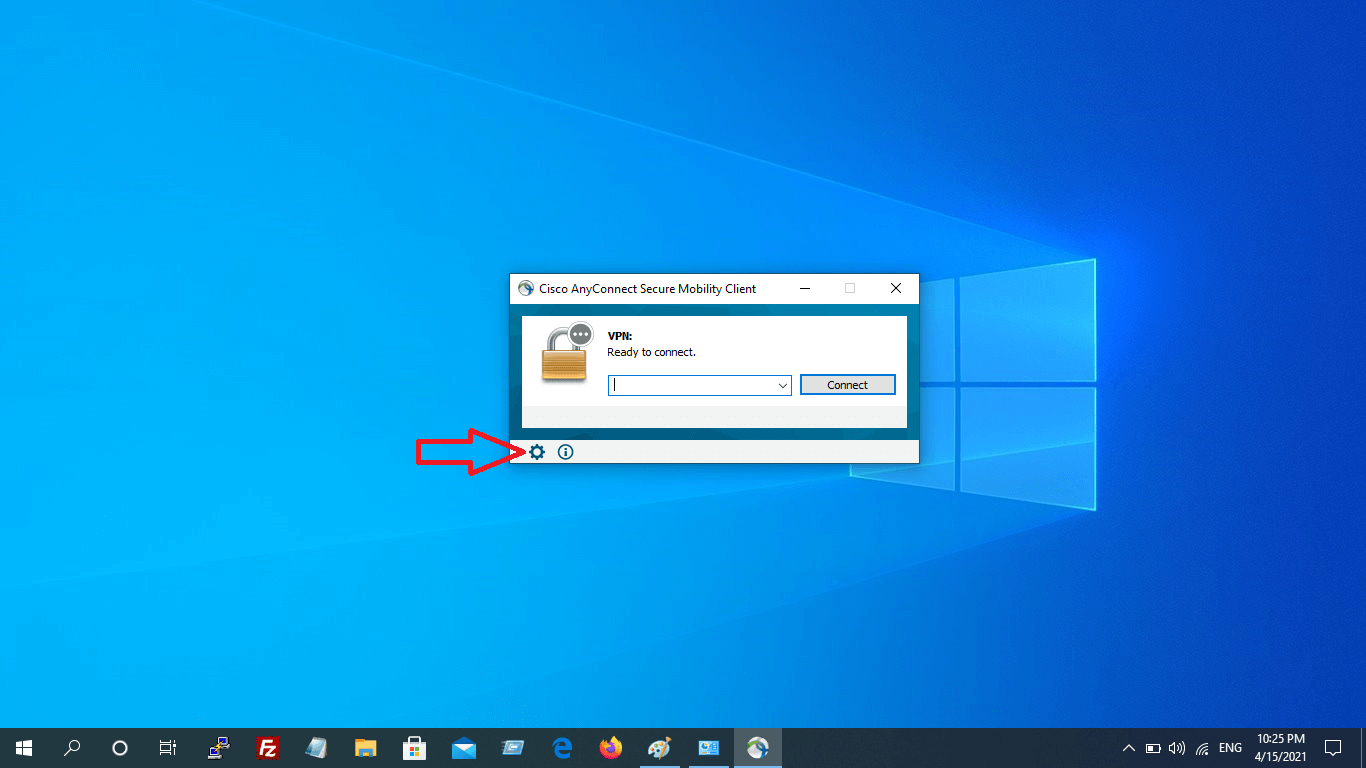Screen dimensions: 1366x768
Task: Open FileZilla from the taskbar
Action: point(267,748)
